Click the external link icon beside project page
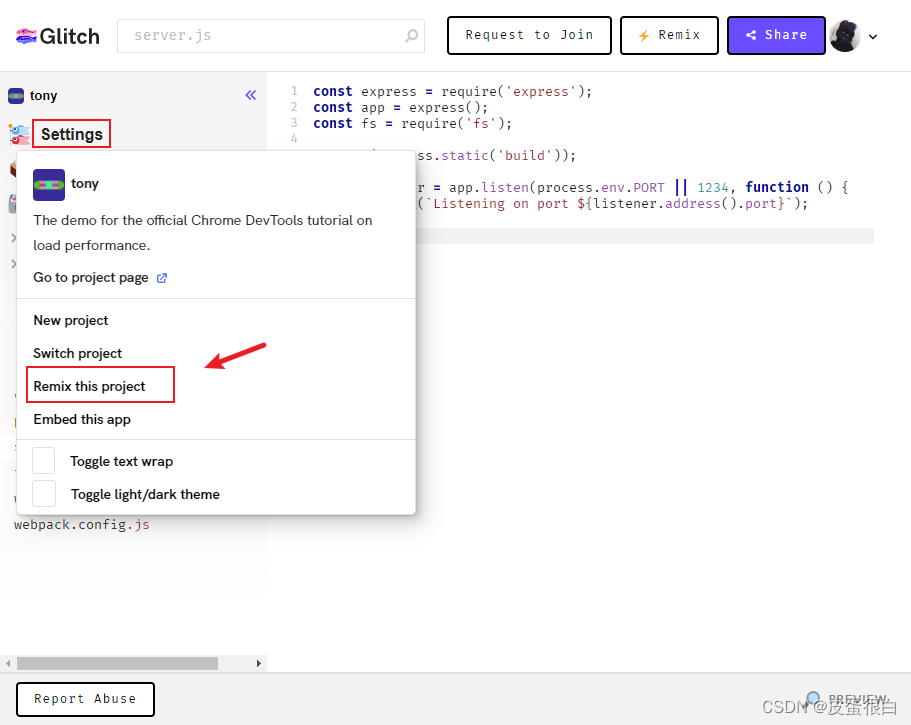The width and height of the screenshot is (911, 725). 162,278
